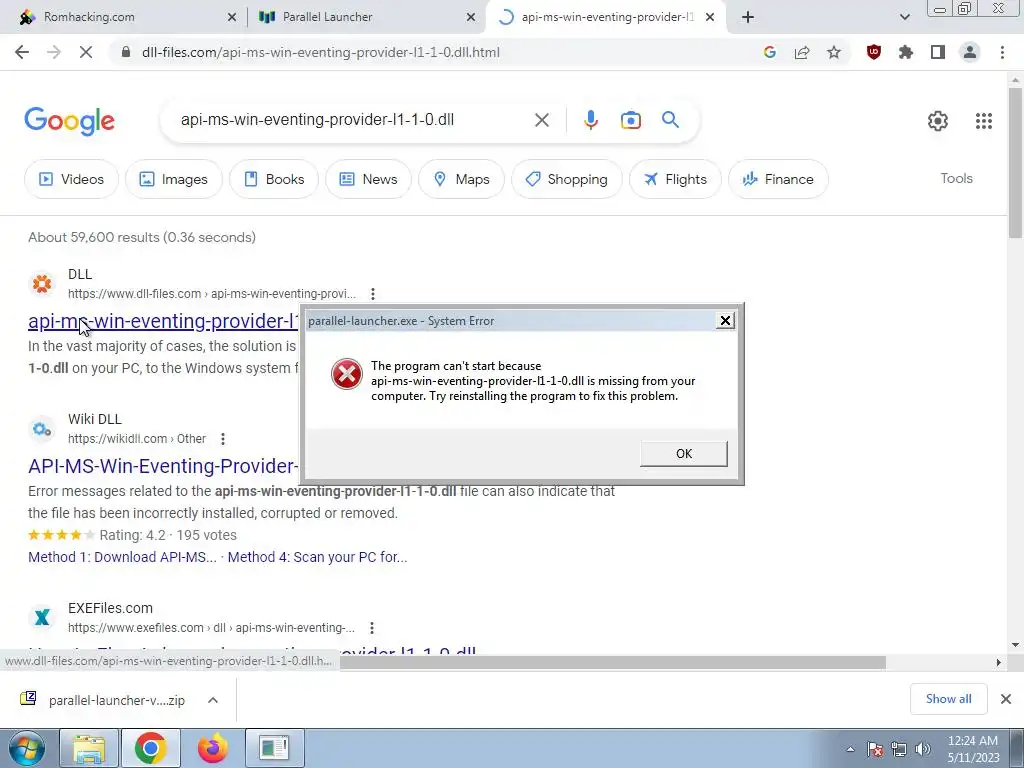Viewport: 1024px width, 768px height.
Task: Filter results by Maps
Action: 461,179
